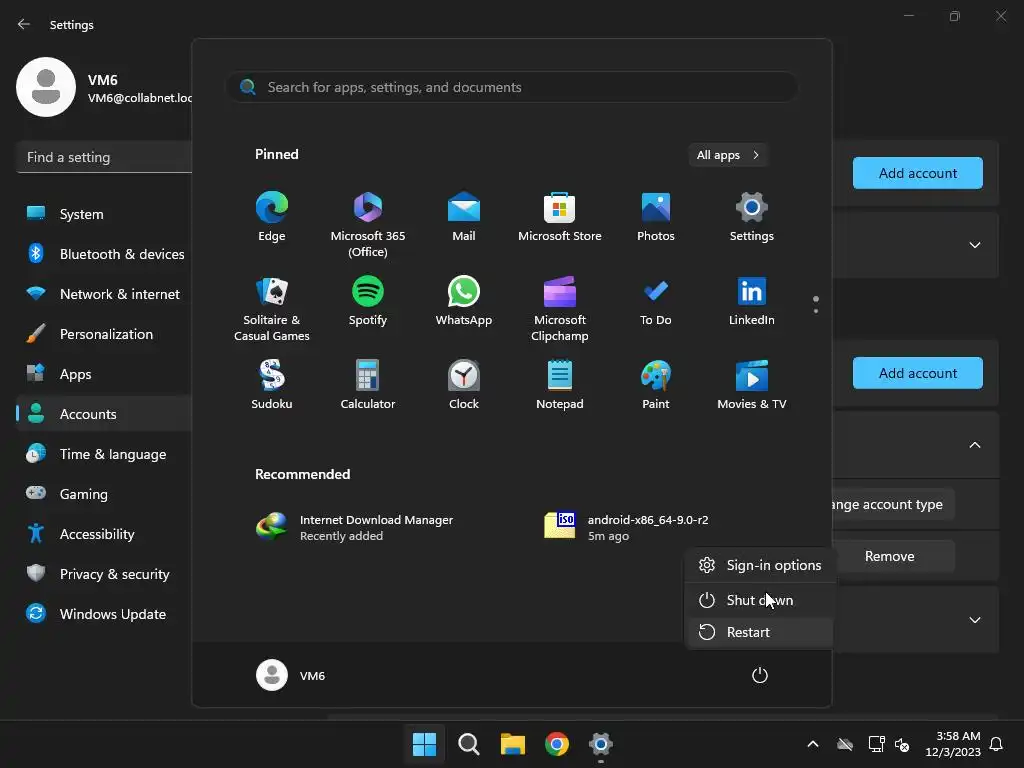Screen dimensions: 1024x768
Task: Open File Explorer from taskbar
Action: click(513, 744)
